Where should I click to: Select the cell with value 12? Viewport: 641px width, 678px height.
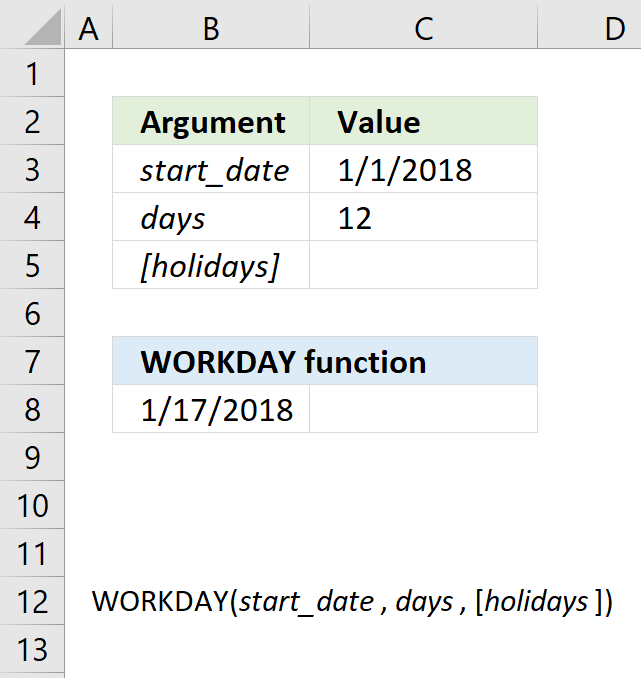click(x=423, y=217)
